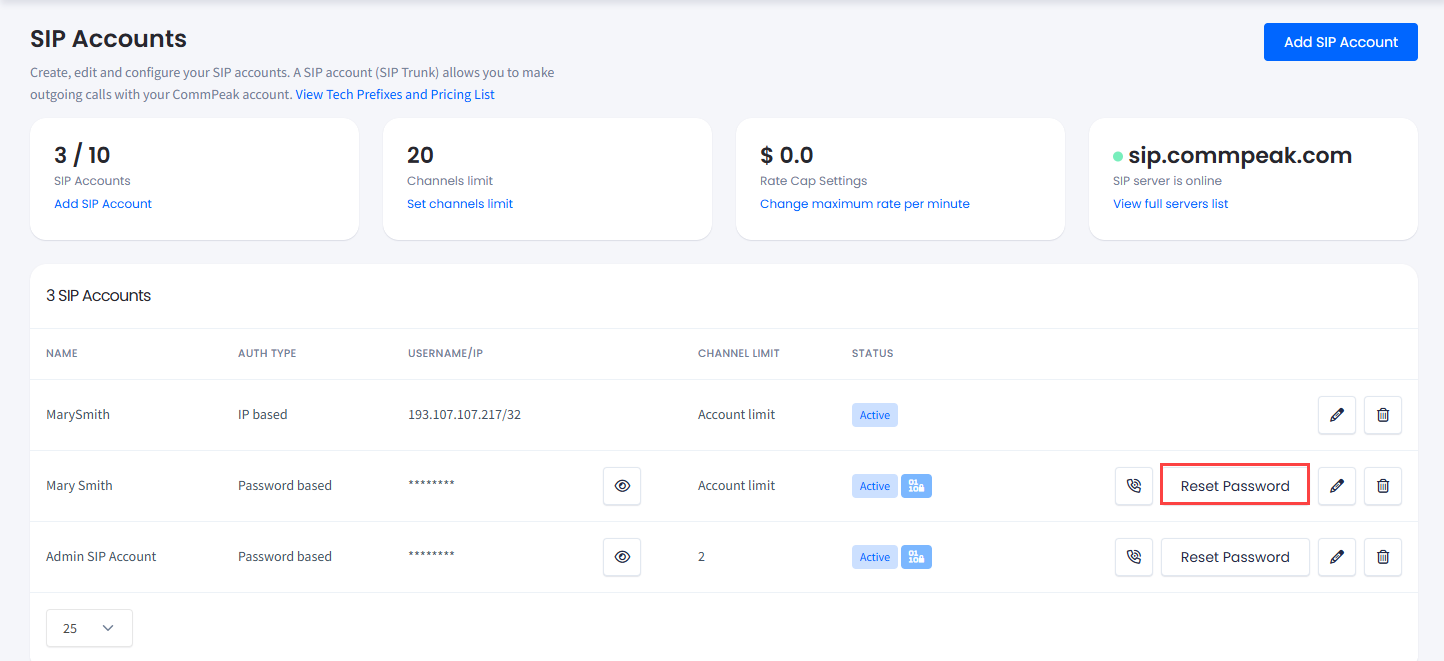
Task: Open View Tech Prefixes and Pricing List
Action: click(x=395, y=94)
